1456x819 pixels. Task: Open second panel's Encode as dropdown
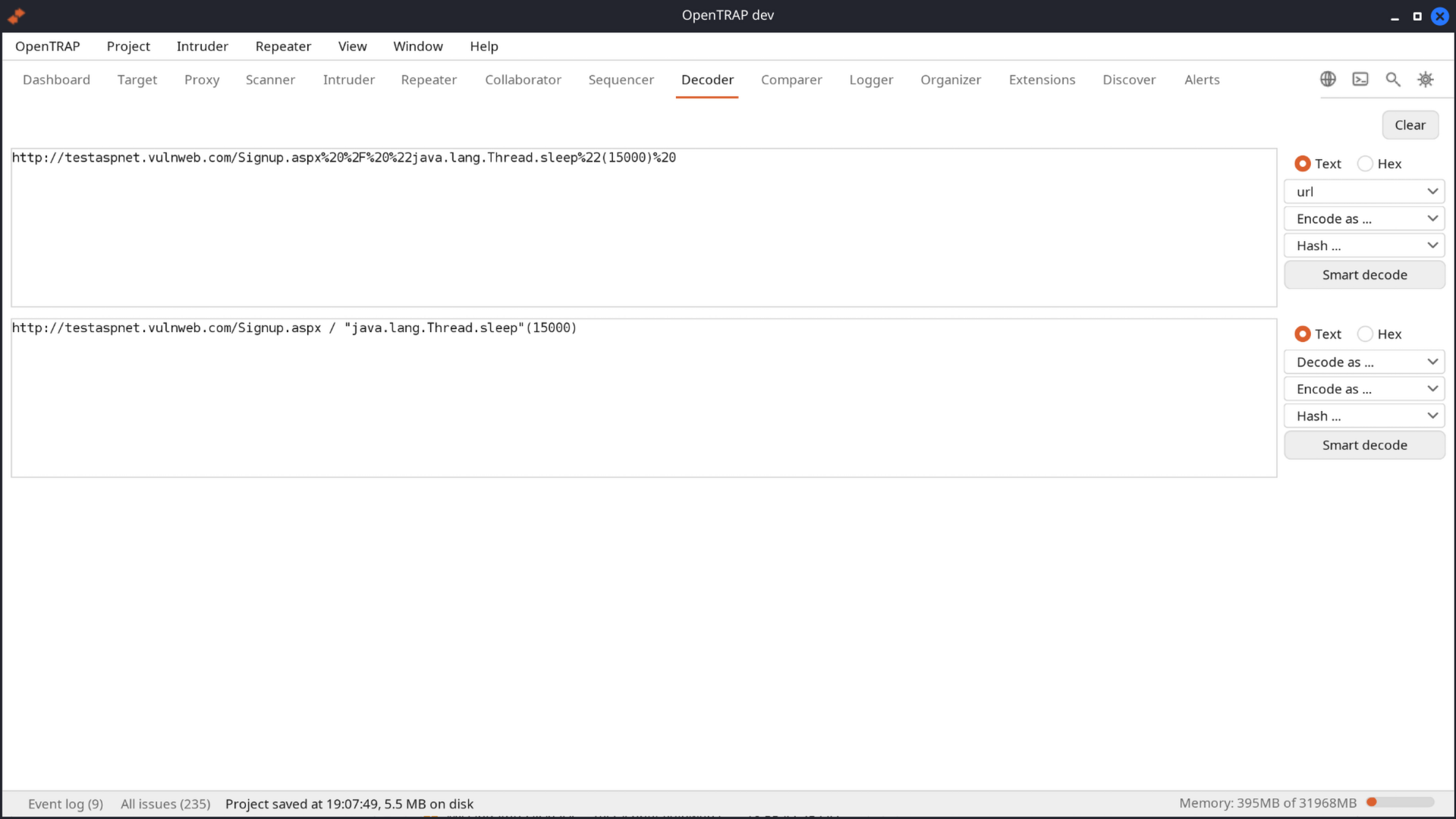[1364, 389]
